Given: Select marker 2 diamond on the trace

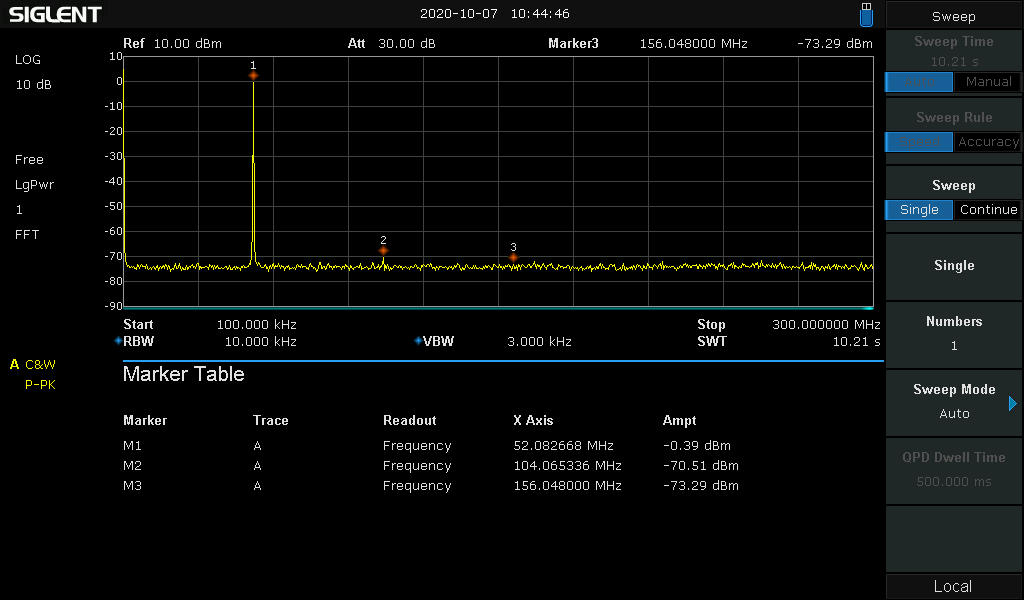Looking at the screenshot, I should coord(383,250).
